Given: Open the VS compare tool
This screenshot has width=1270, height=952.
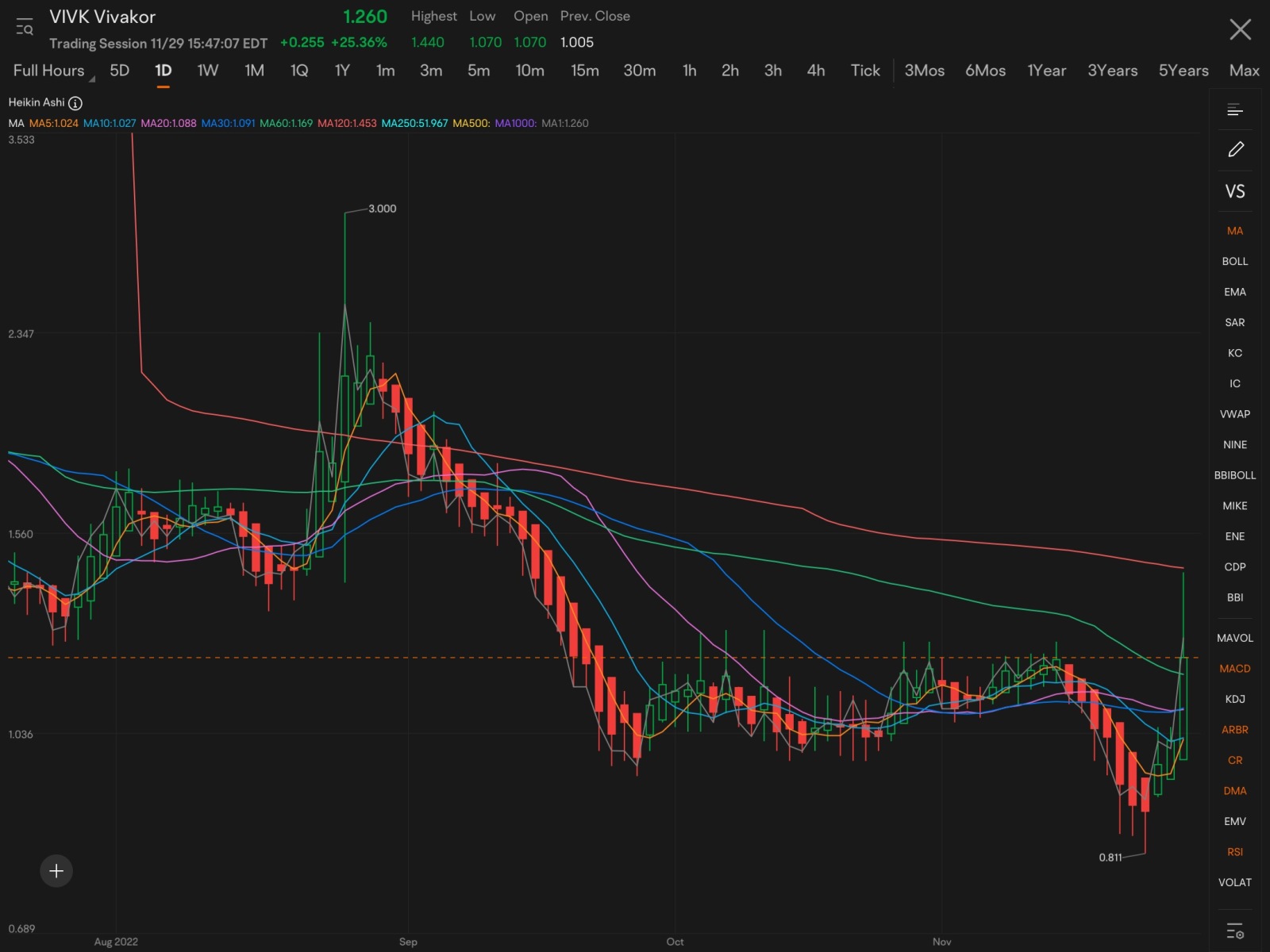Looking at the screenshot, I should [x=1235, y=191].
